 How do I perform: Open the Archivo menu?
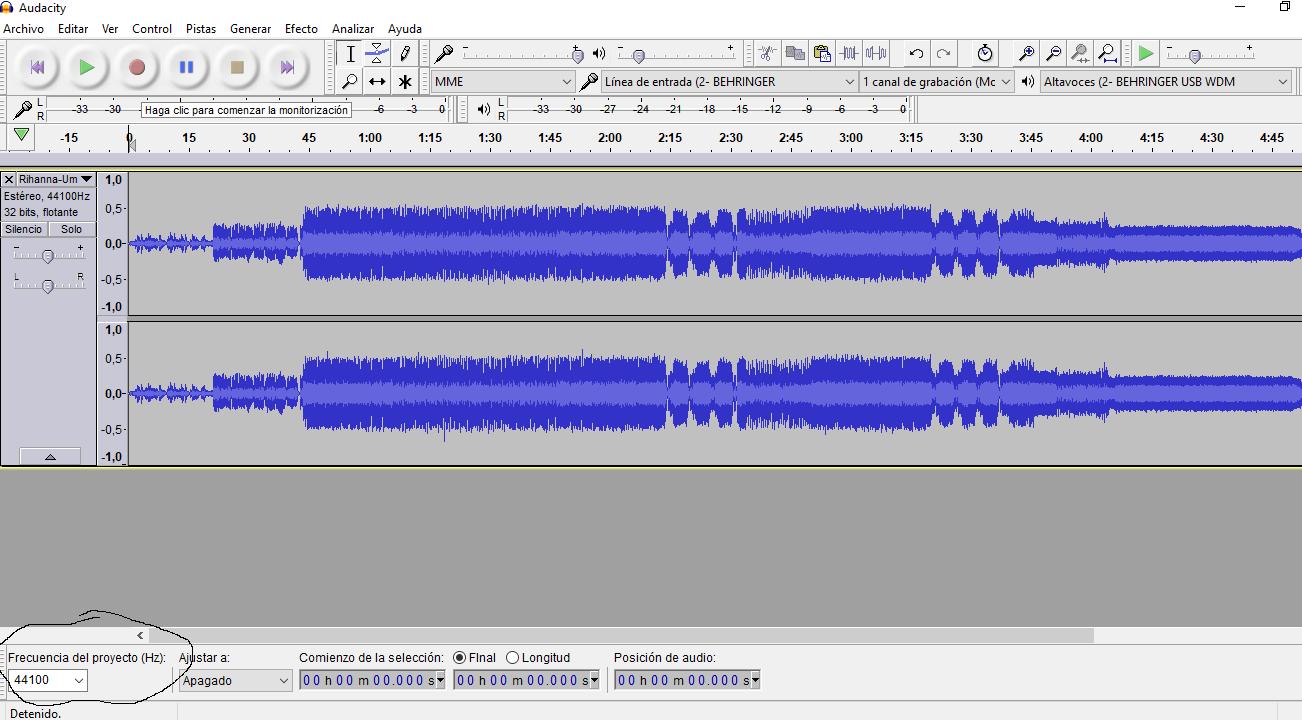click(23, 29)
